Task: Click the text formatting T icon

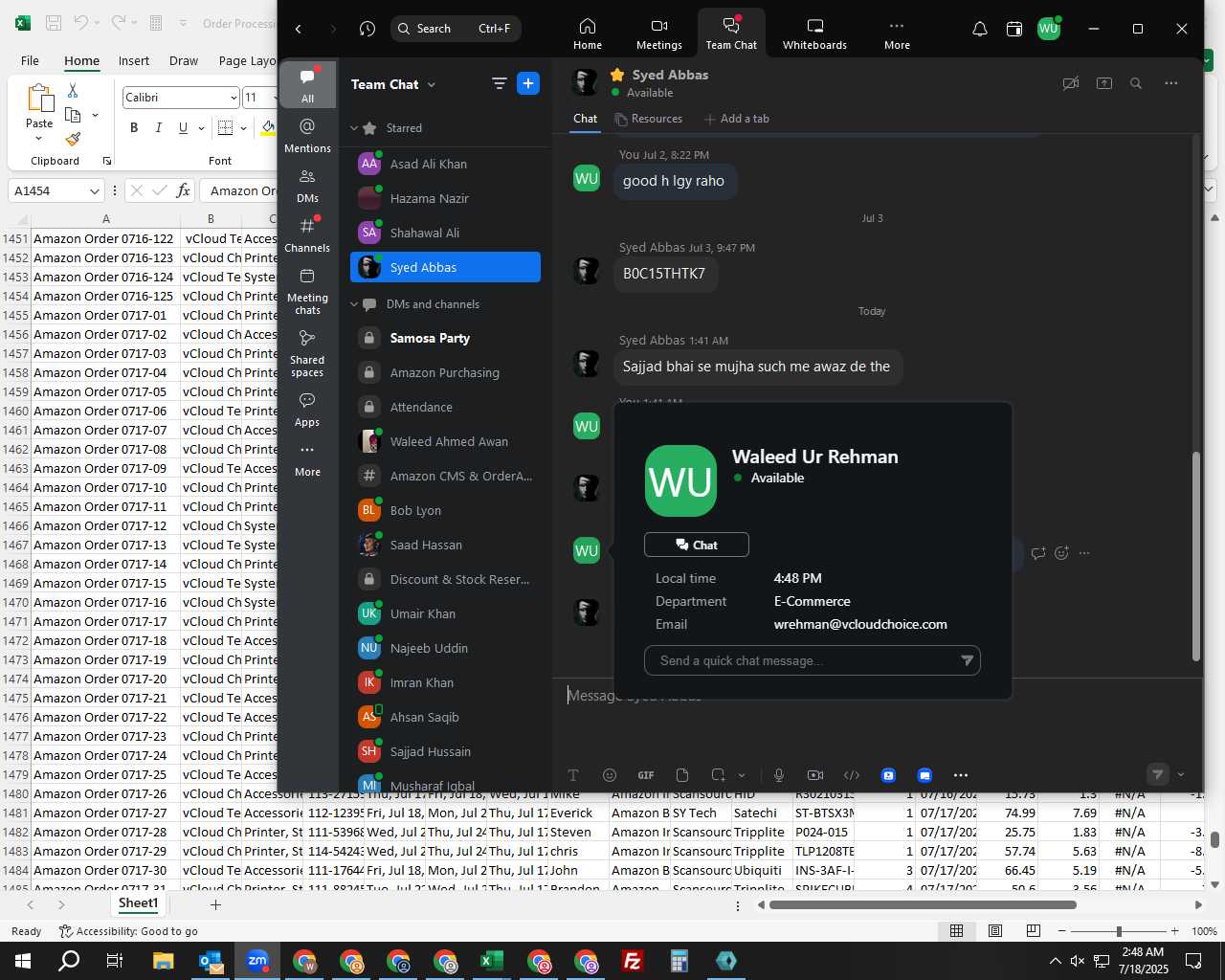Action: 573,775
